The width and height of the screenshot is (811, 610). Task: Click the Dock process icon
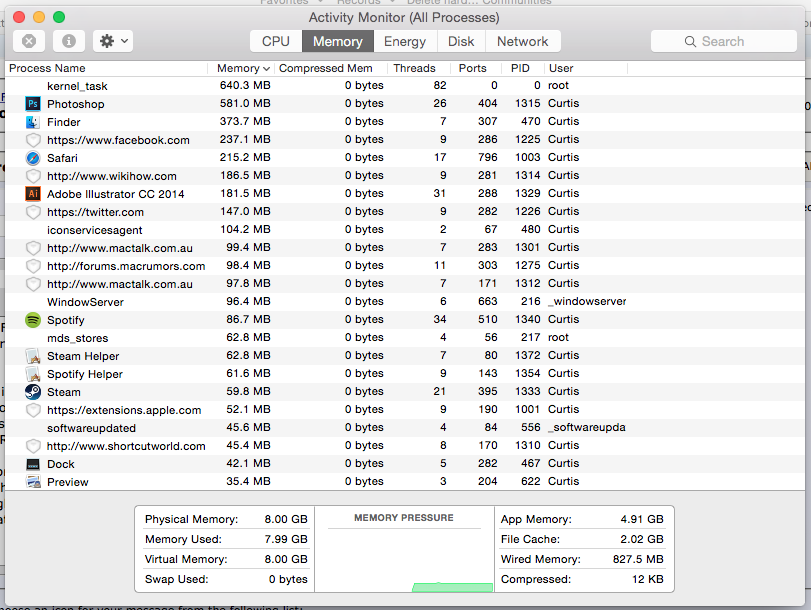(33, 464)
